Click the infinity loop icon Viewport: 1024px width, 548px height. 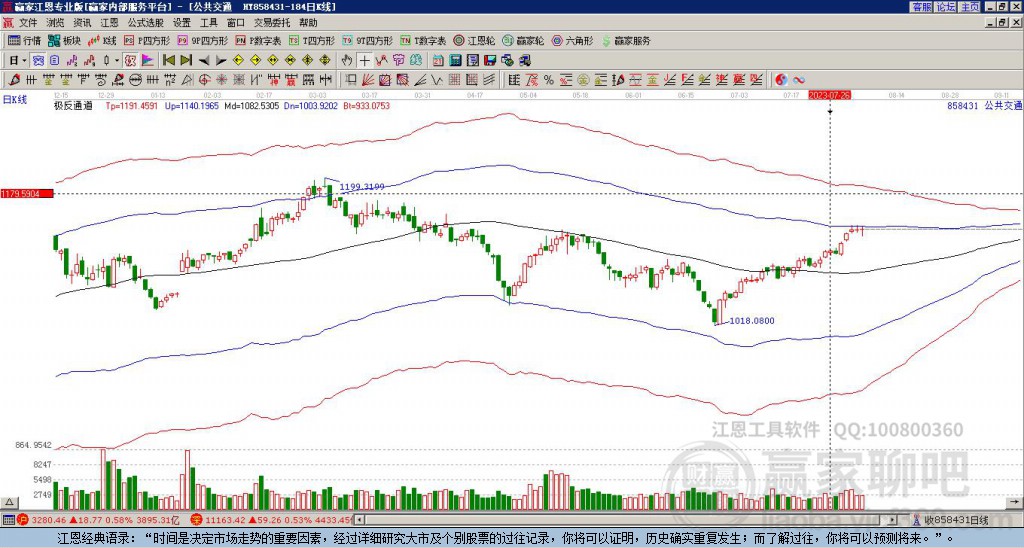click(799, 80)
